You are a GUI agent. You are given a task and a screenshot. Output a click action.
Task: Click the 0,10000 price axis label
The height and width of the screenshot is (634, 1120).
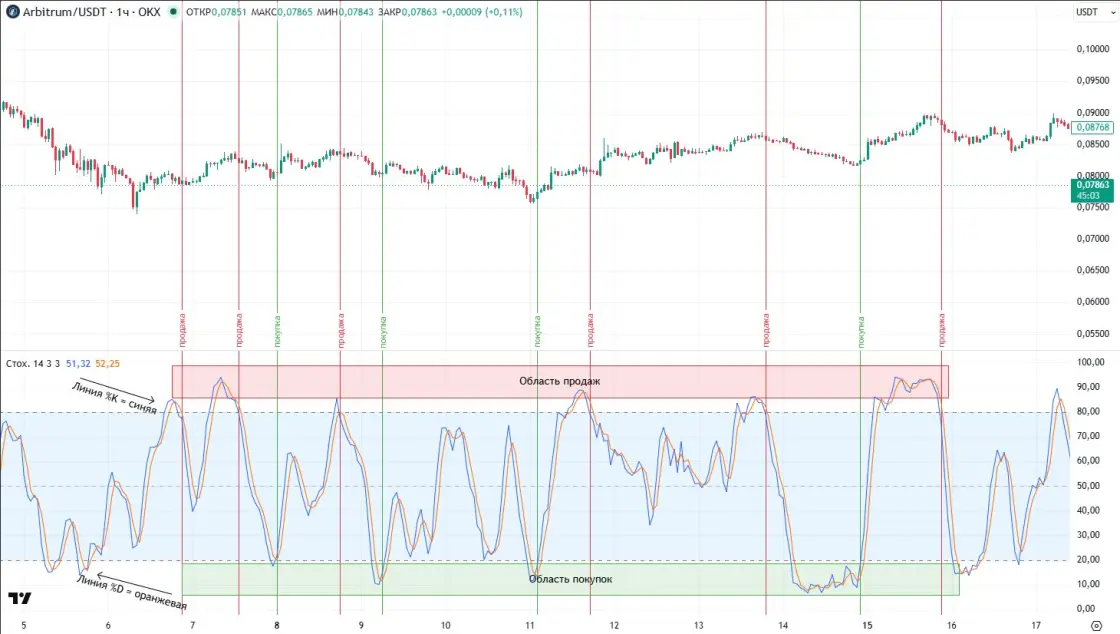pos(1093,49)
